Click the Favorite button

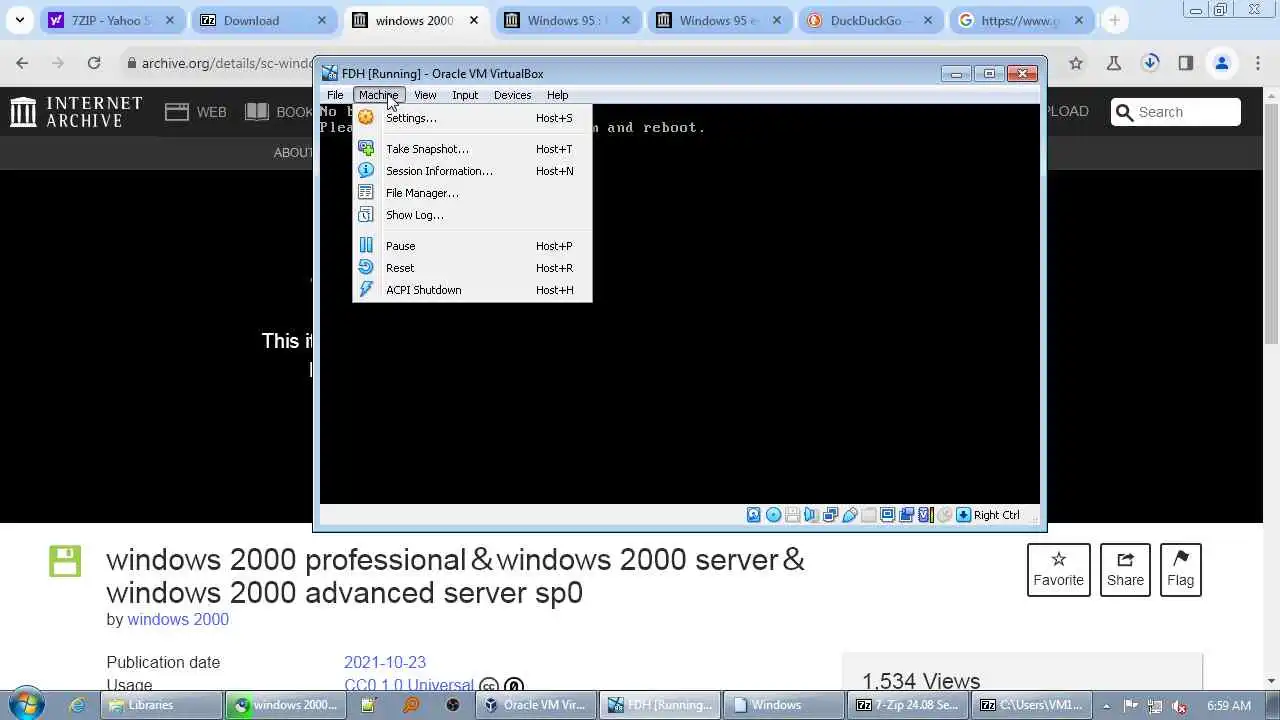(x=1058, y=570)
